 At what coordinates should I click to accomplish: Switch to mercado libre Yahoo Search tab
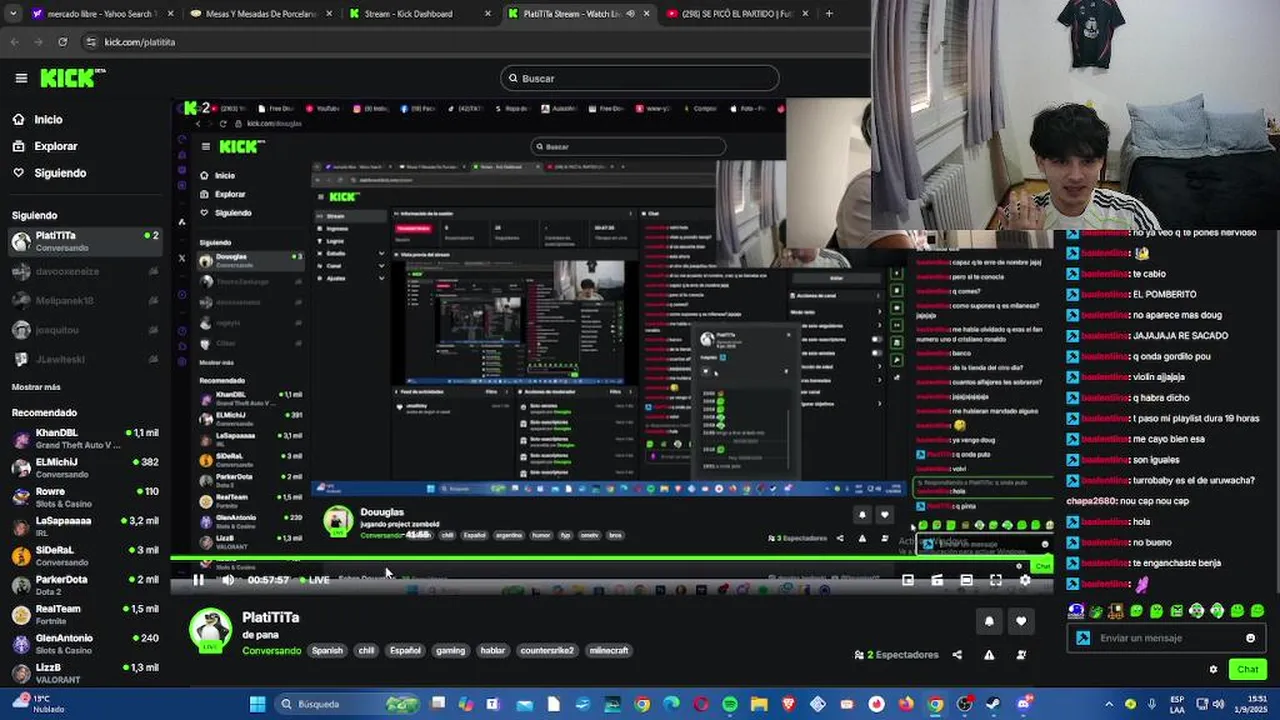100,14
